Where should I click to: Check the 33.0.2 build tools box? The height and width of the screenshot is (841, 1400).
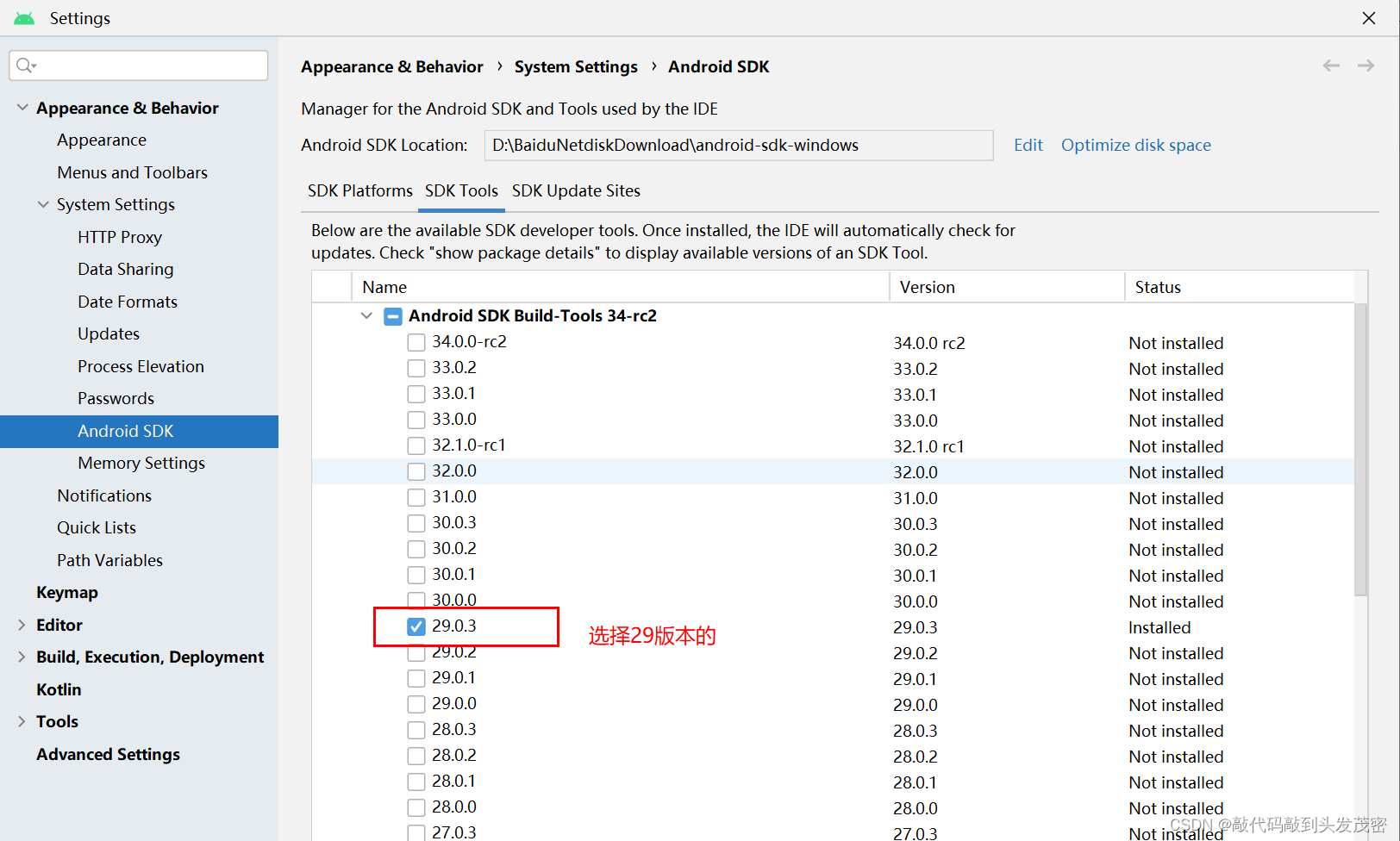416,368
